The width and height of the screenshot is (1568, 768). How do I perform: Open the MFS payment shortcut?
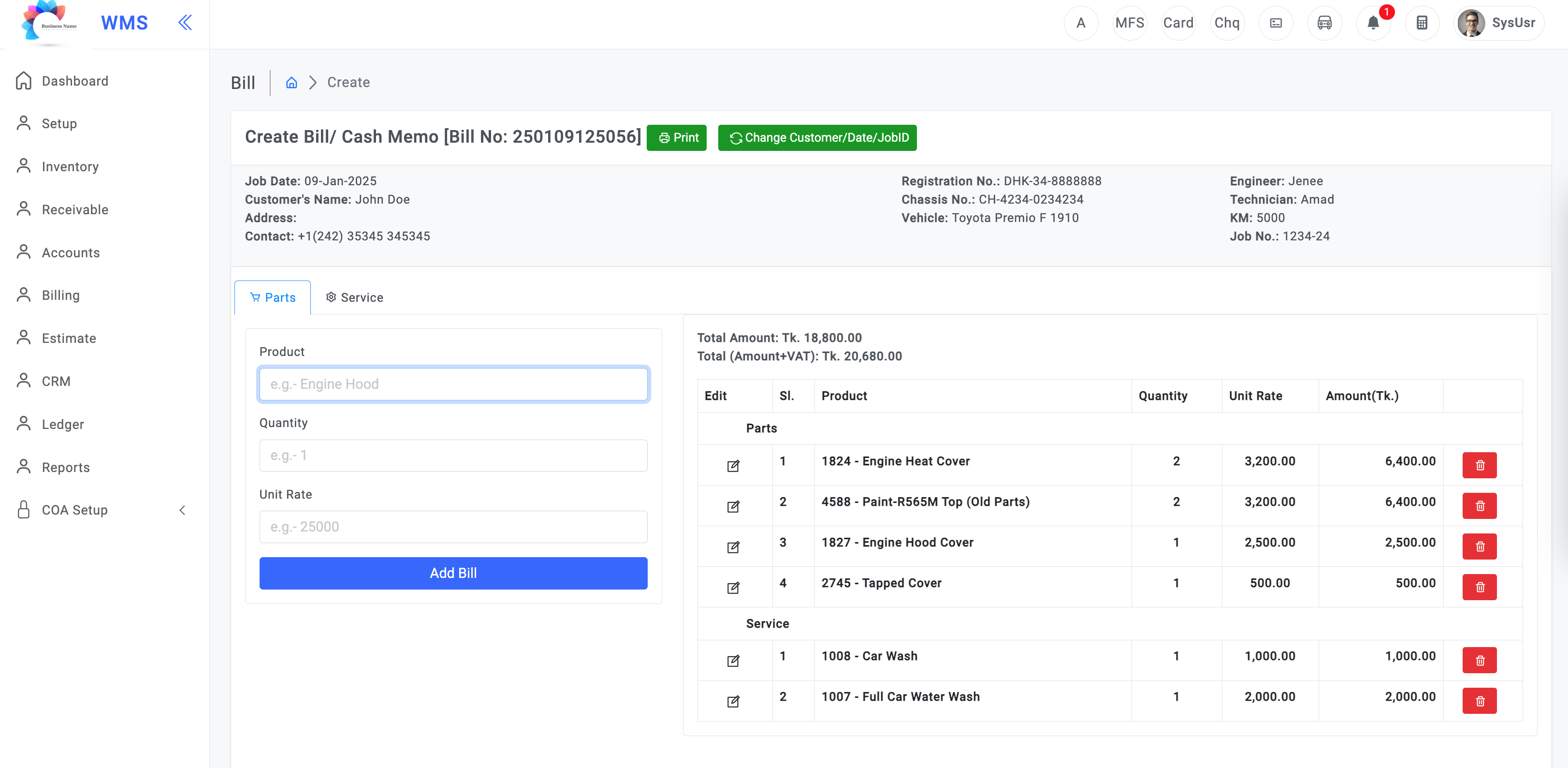[1130, 23]
